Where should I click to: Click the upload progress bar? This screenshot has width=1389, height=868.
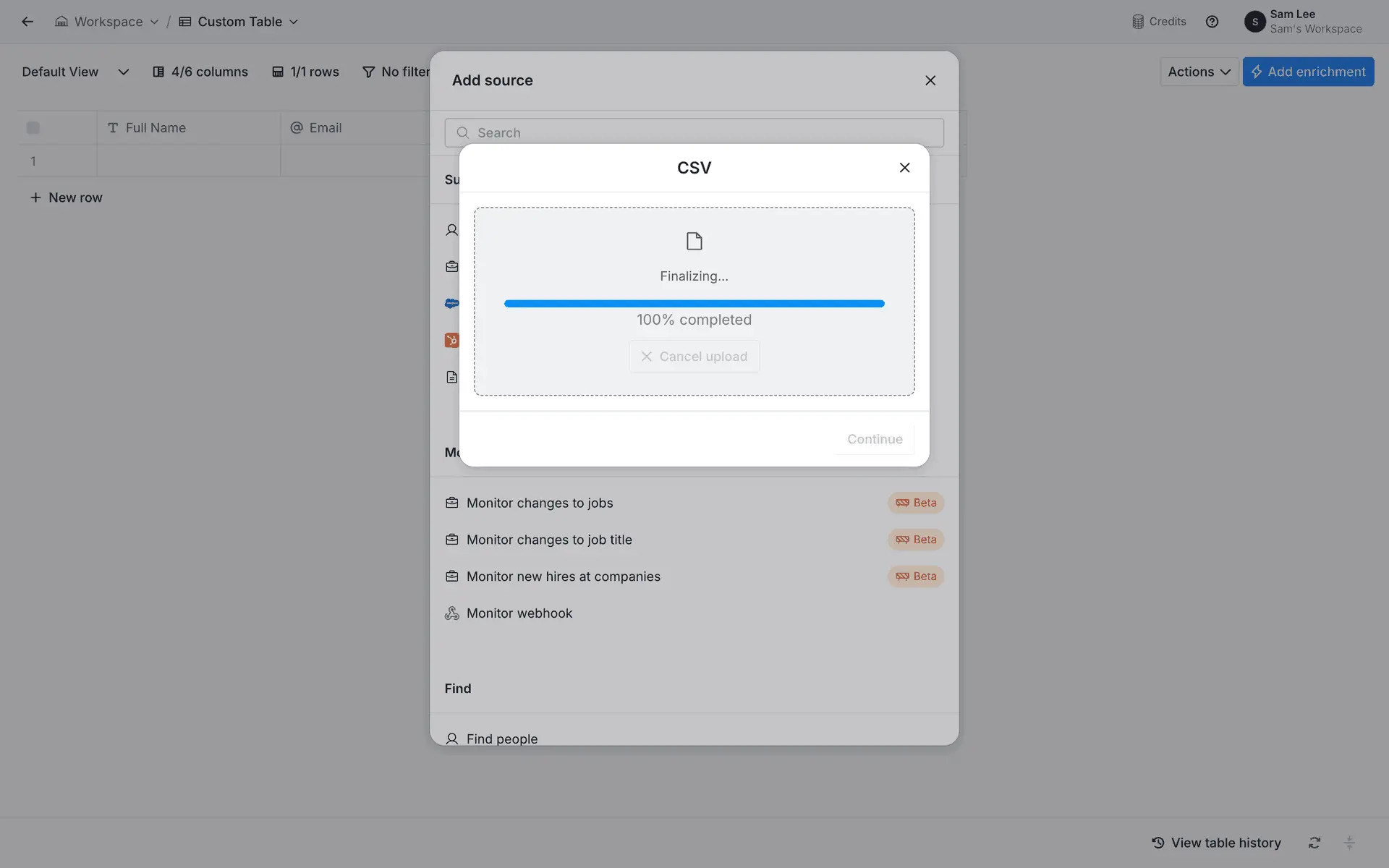694,304
